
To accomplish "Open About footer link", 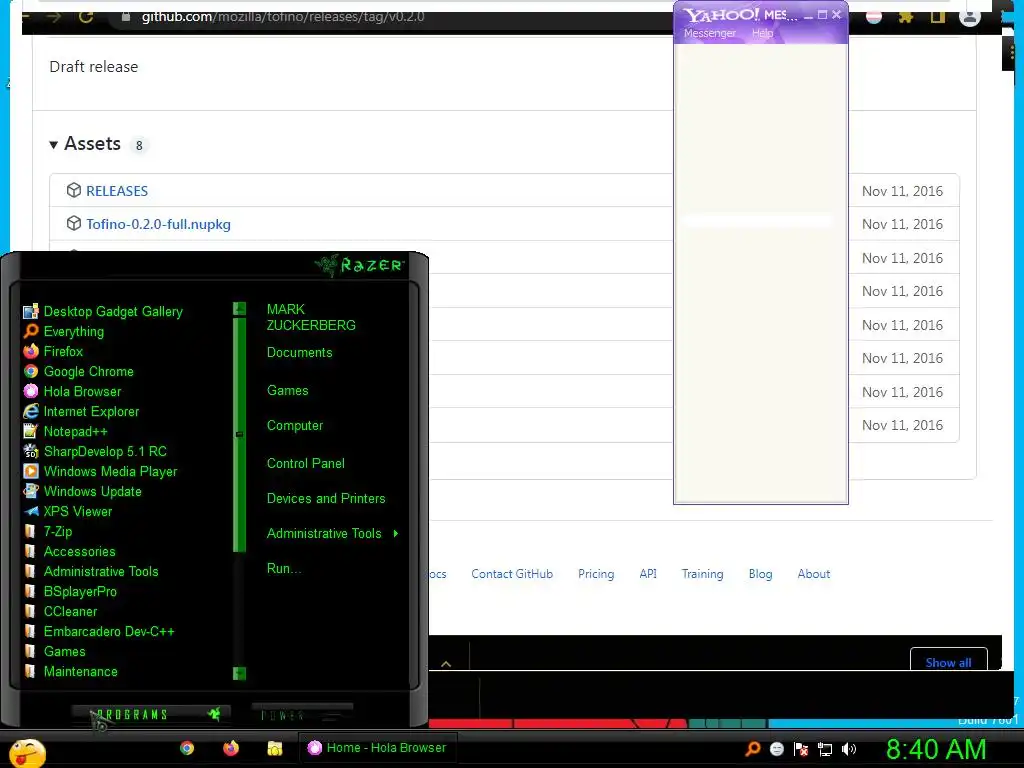I will (x=814, y=574).
